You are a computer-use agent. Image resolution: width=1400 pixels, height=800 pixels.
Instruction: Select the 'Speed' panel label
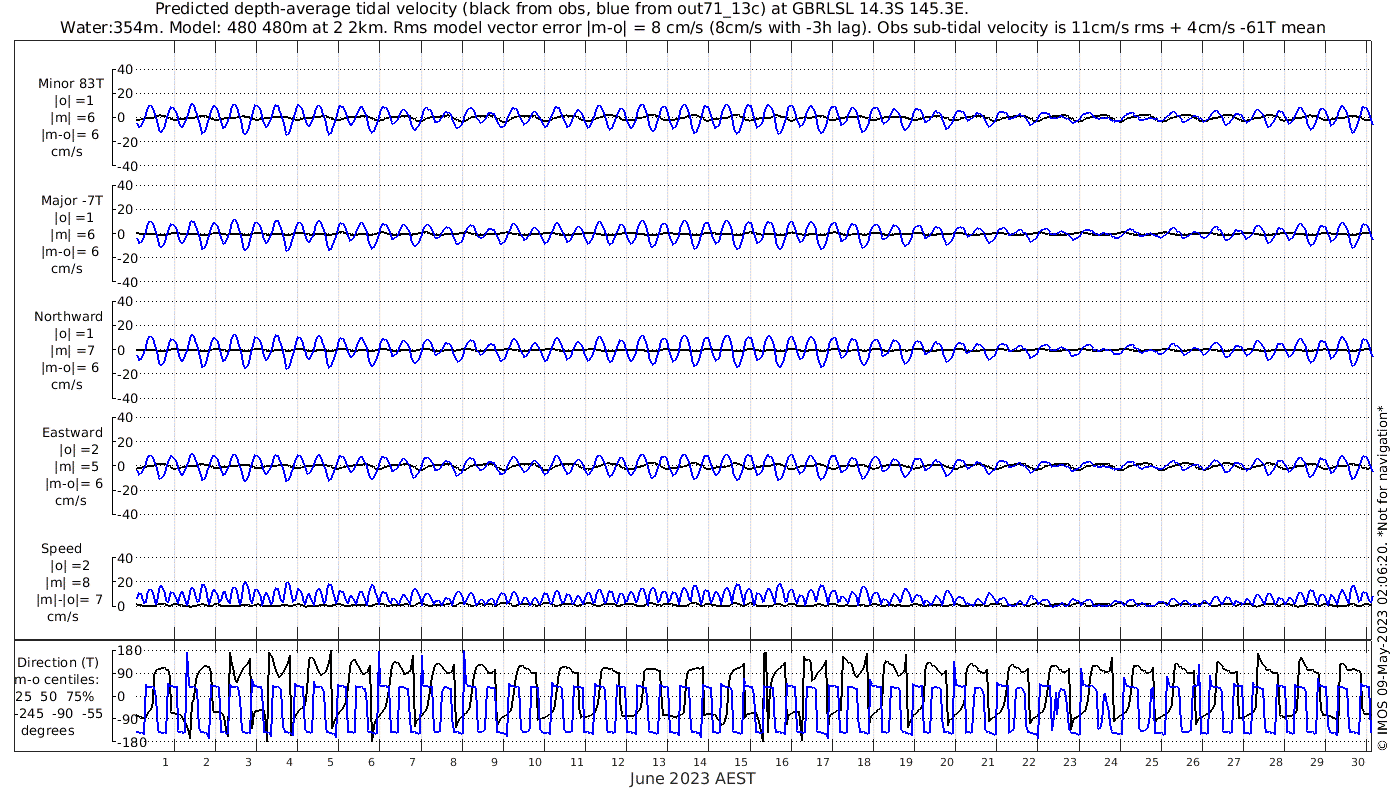[x=62, y=549]
